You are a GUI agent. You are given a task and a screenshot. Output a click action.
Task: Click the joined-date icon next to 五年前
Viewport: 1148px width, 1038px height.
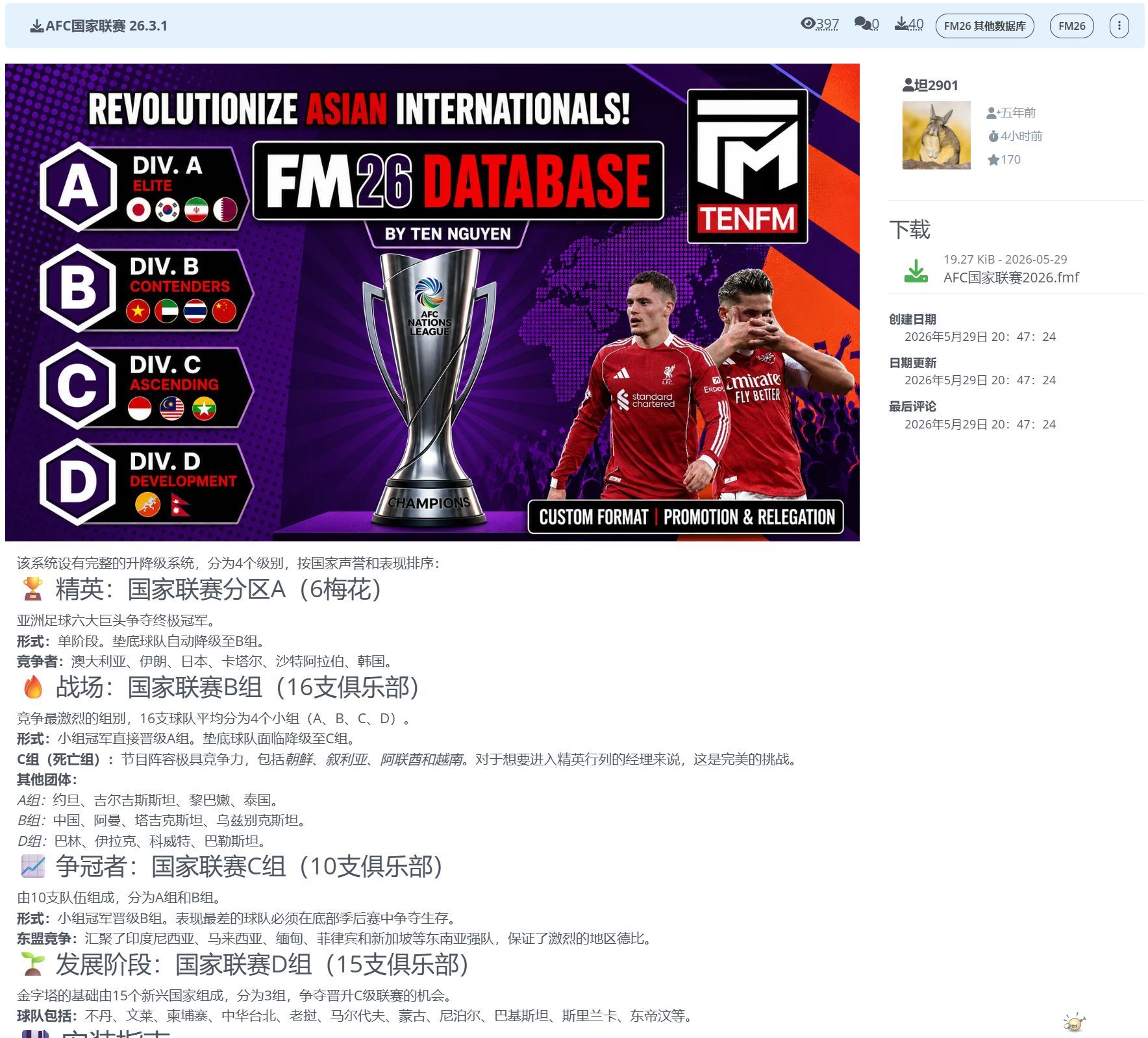coord(992,113)
